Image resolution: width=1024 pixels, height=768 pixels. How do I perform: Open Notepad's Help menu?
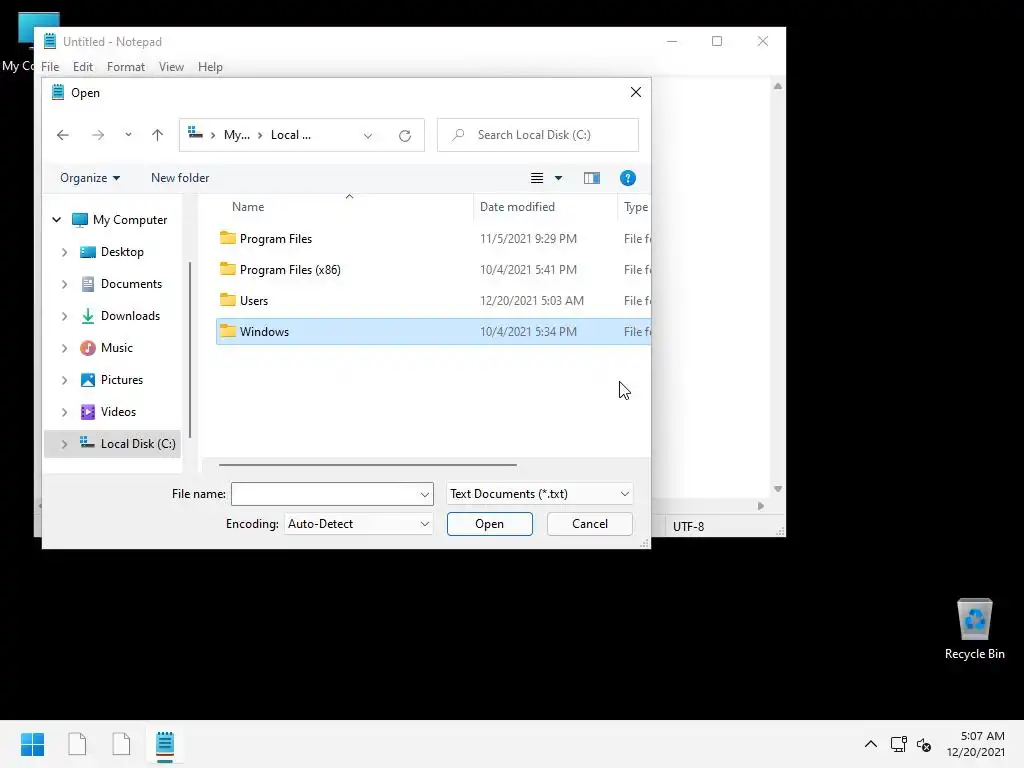pyautogui.click(x=210, y=67)
